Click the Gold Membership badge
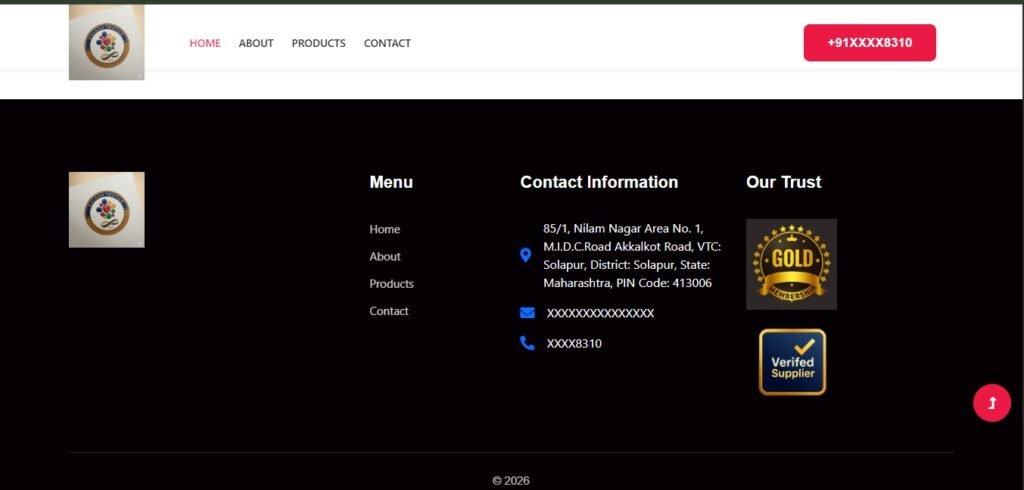 (x=791, y=264)
